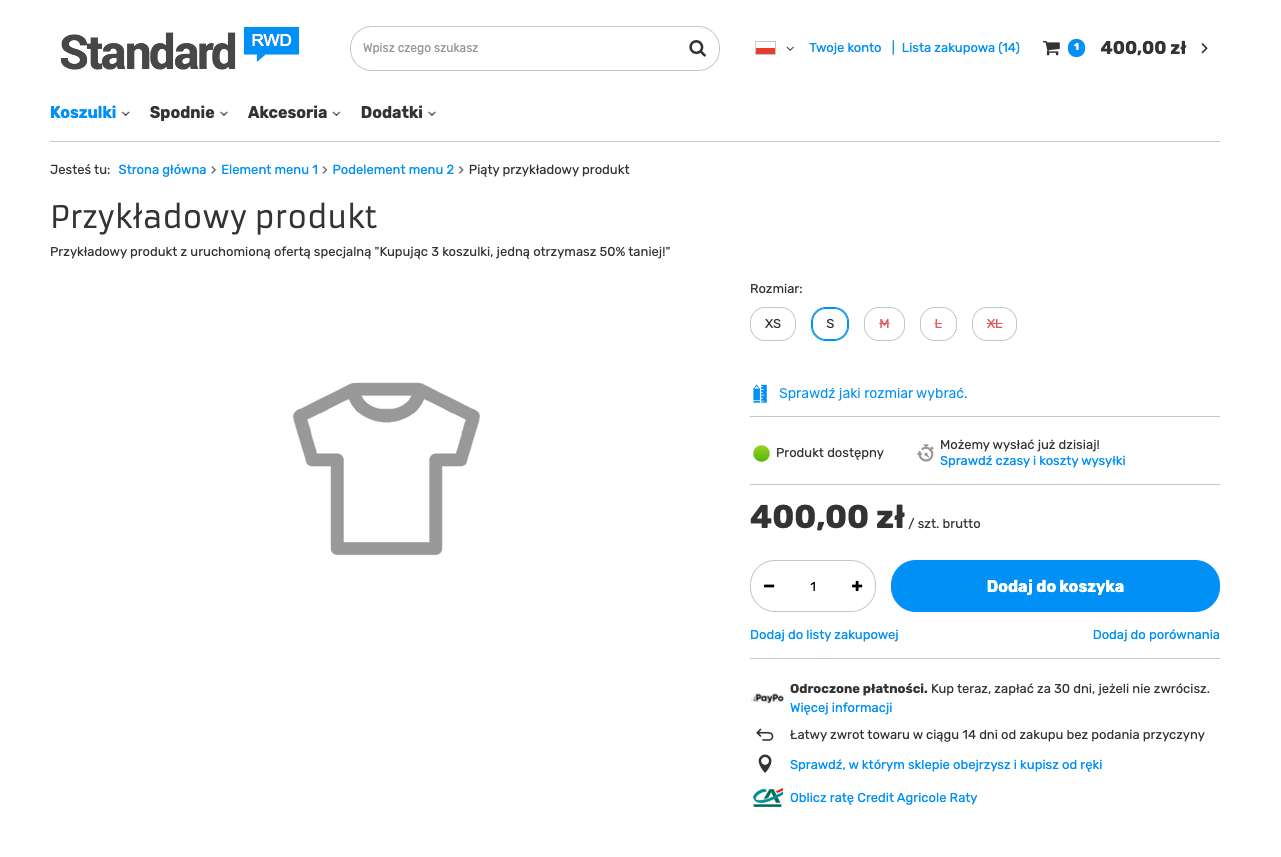Image resolution: width=1281 pixels, height=857 pixels.
Task: Expand the Spodnie menu
Action: 189,113
